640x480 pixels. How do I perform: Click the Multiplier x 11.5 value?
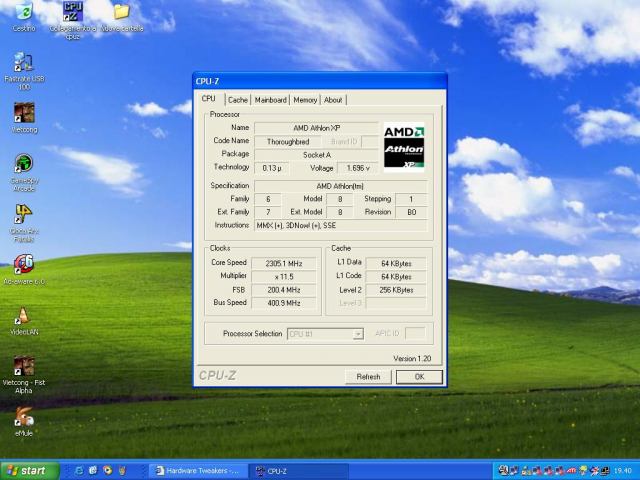[x=284, y=277]
